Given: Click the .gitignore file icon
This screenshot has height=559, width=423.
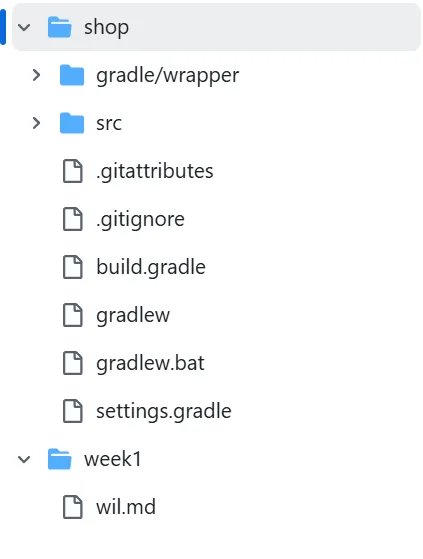Looking at the screenshot, I should click(x=73, y=219).
